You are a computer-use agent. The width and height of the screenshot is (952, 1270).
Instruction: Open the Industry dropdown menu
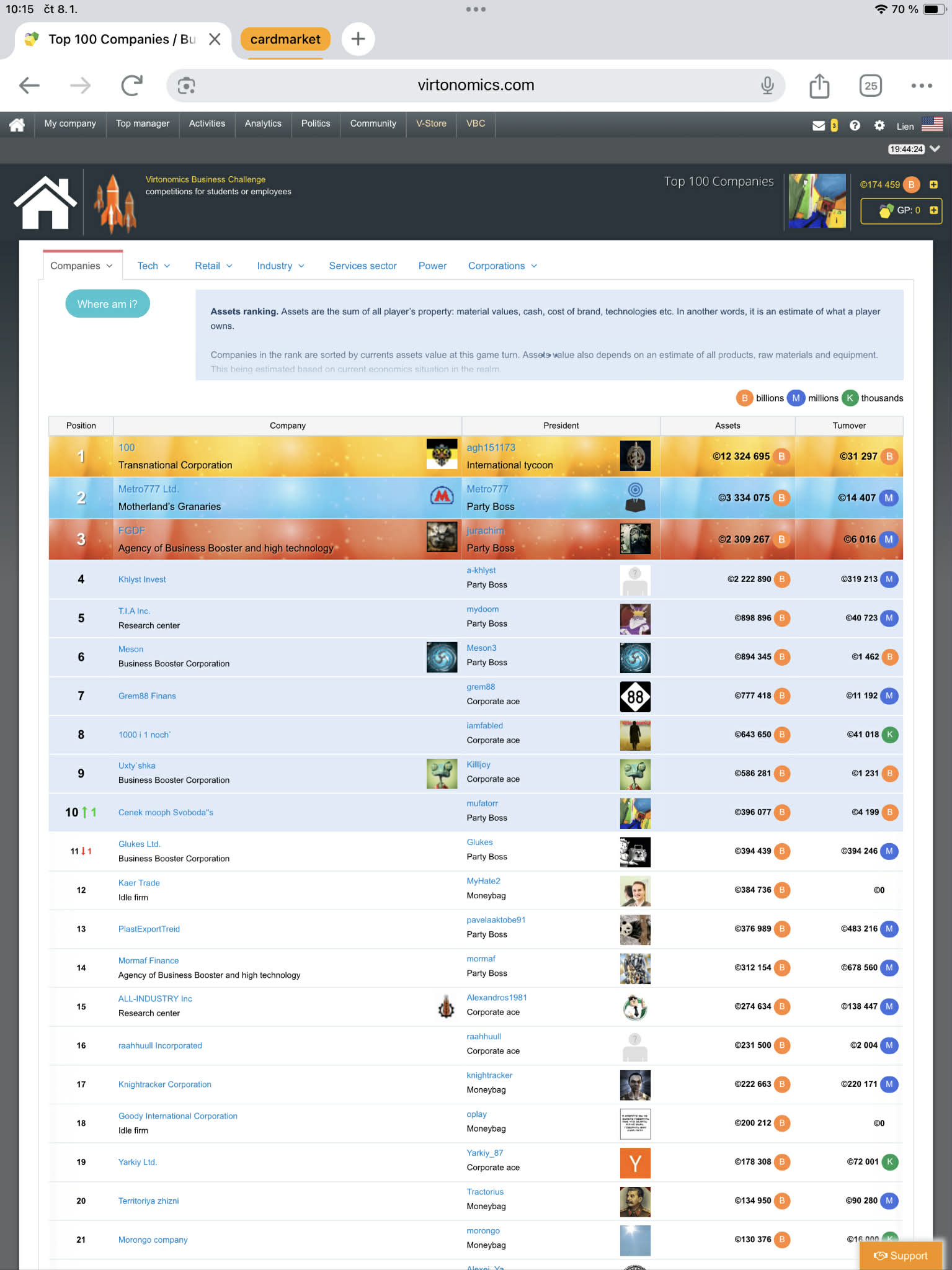tap(280, 266)
